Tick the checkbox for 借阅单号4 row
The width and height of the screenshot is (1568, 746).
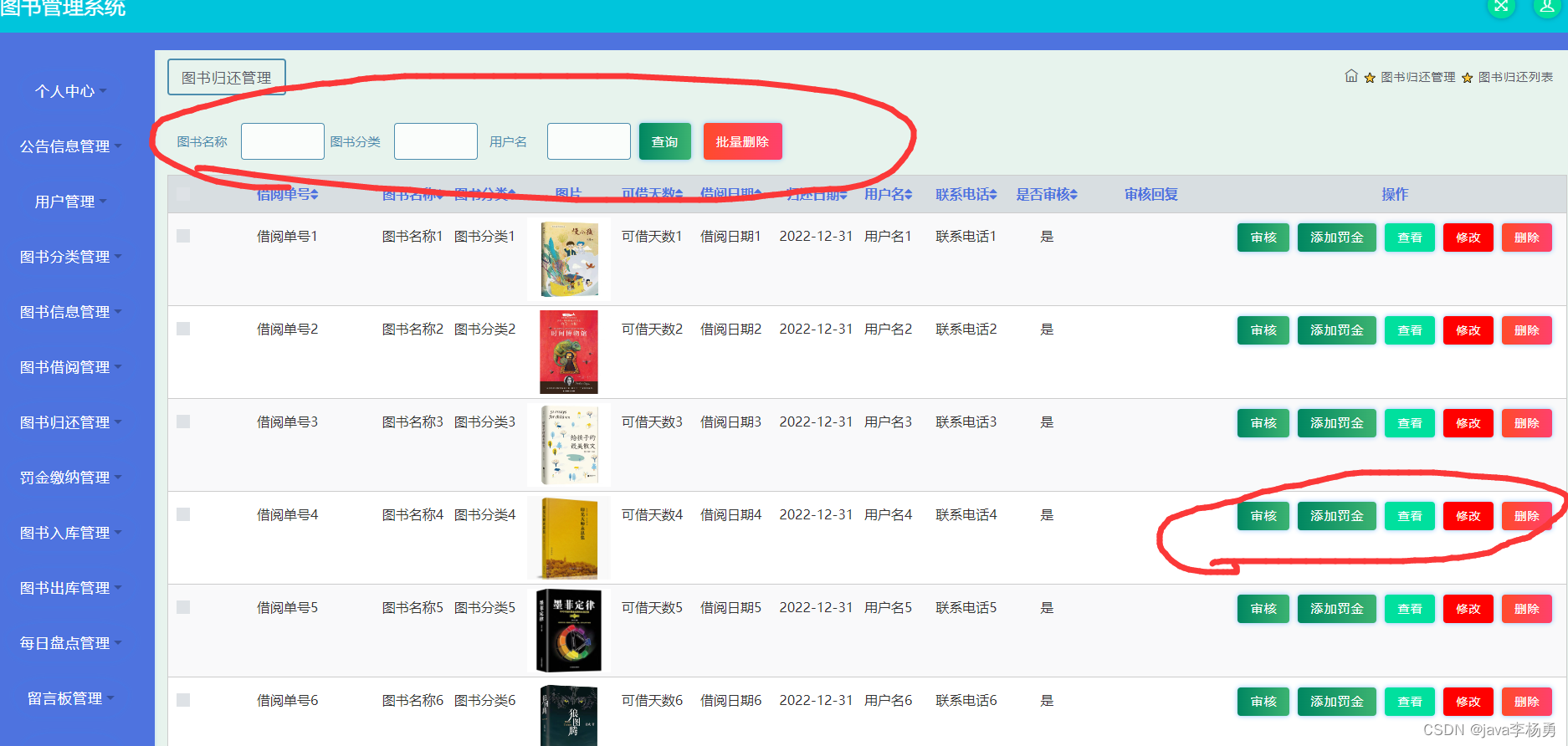pos(183,514)
